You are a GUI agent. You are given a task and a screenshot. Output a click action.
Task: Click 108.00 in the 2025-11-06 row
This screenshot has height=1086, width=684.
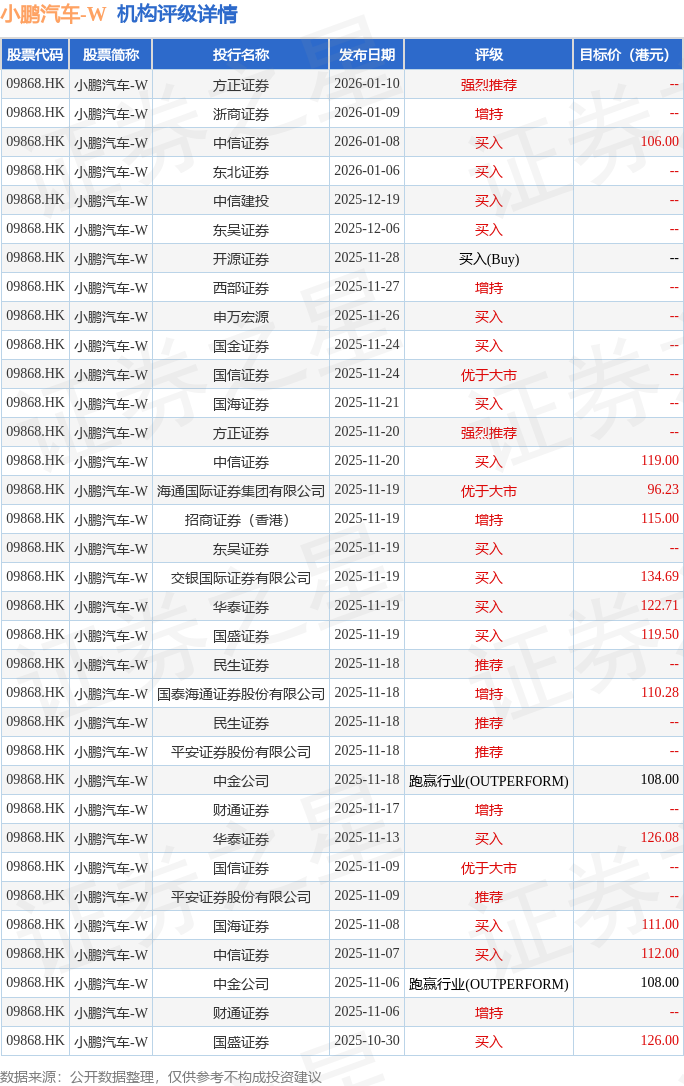pyautogui.click(x=659, y=983)
